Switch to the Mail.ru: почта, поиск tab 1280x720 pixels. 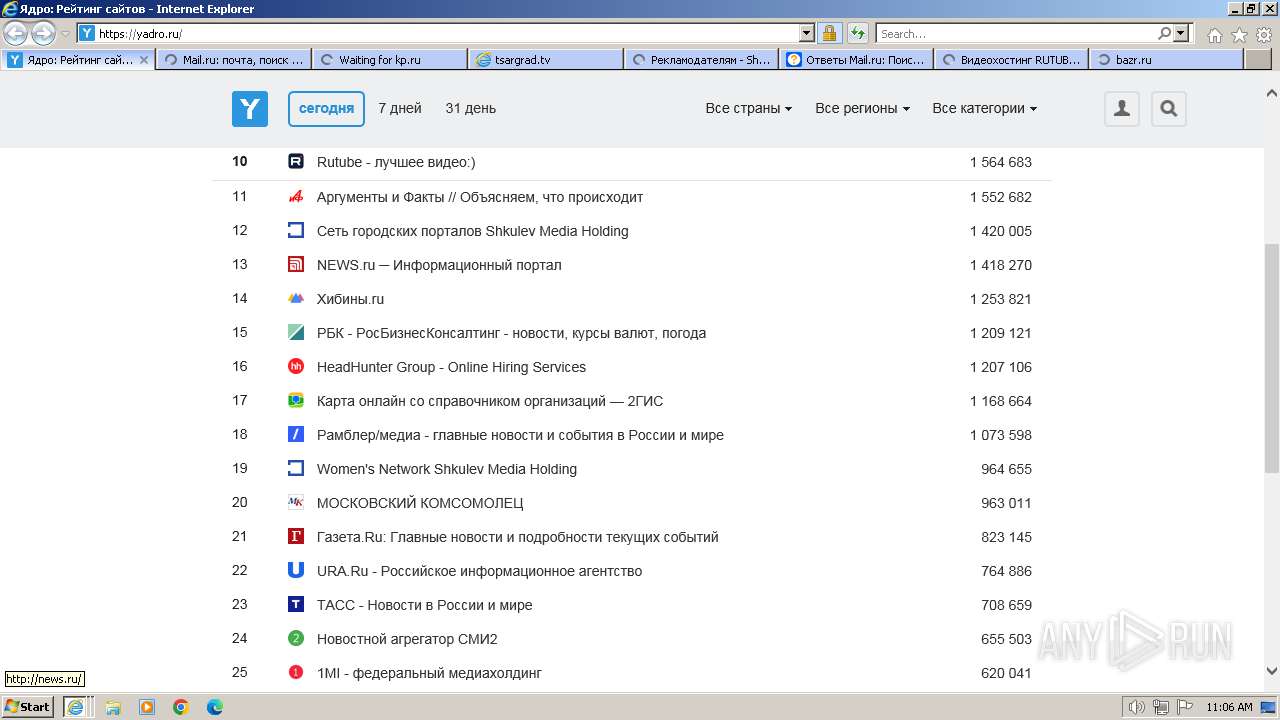[x=234, y=60]
